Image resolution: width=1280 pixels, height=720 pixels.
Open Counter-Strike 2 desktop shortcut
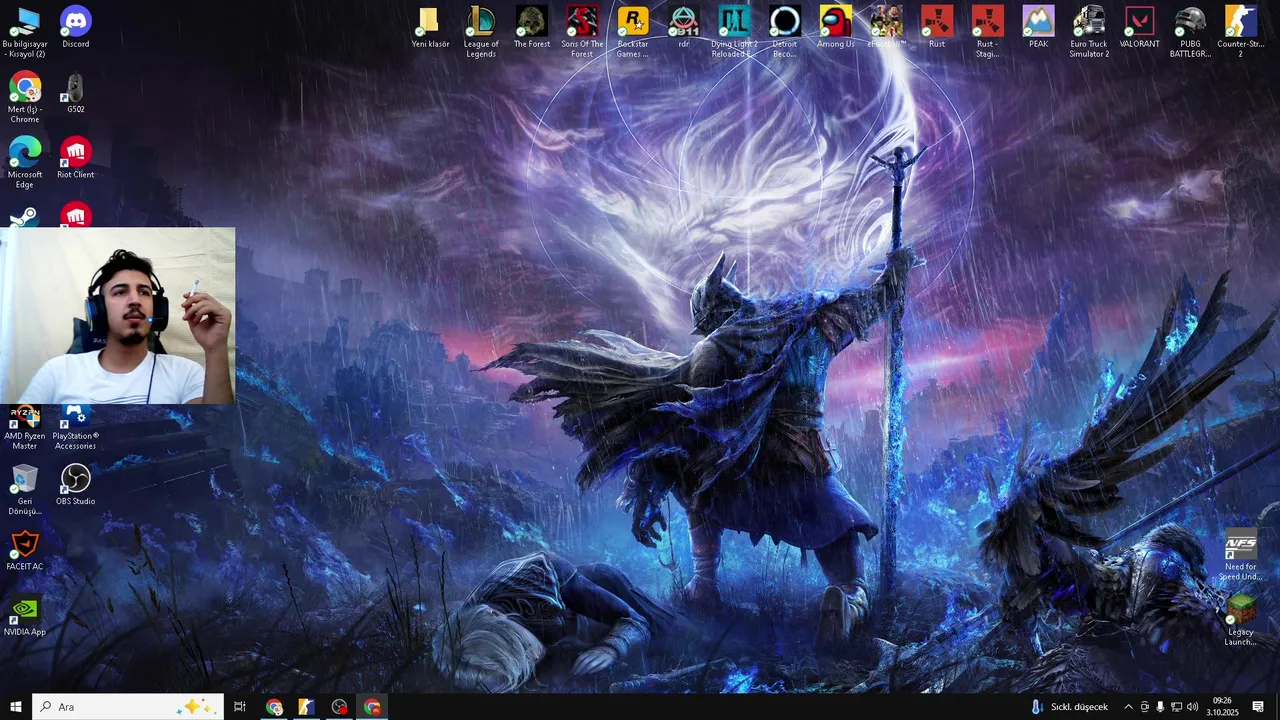point(1241,32)
